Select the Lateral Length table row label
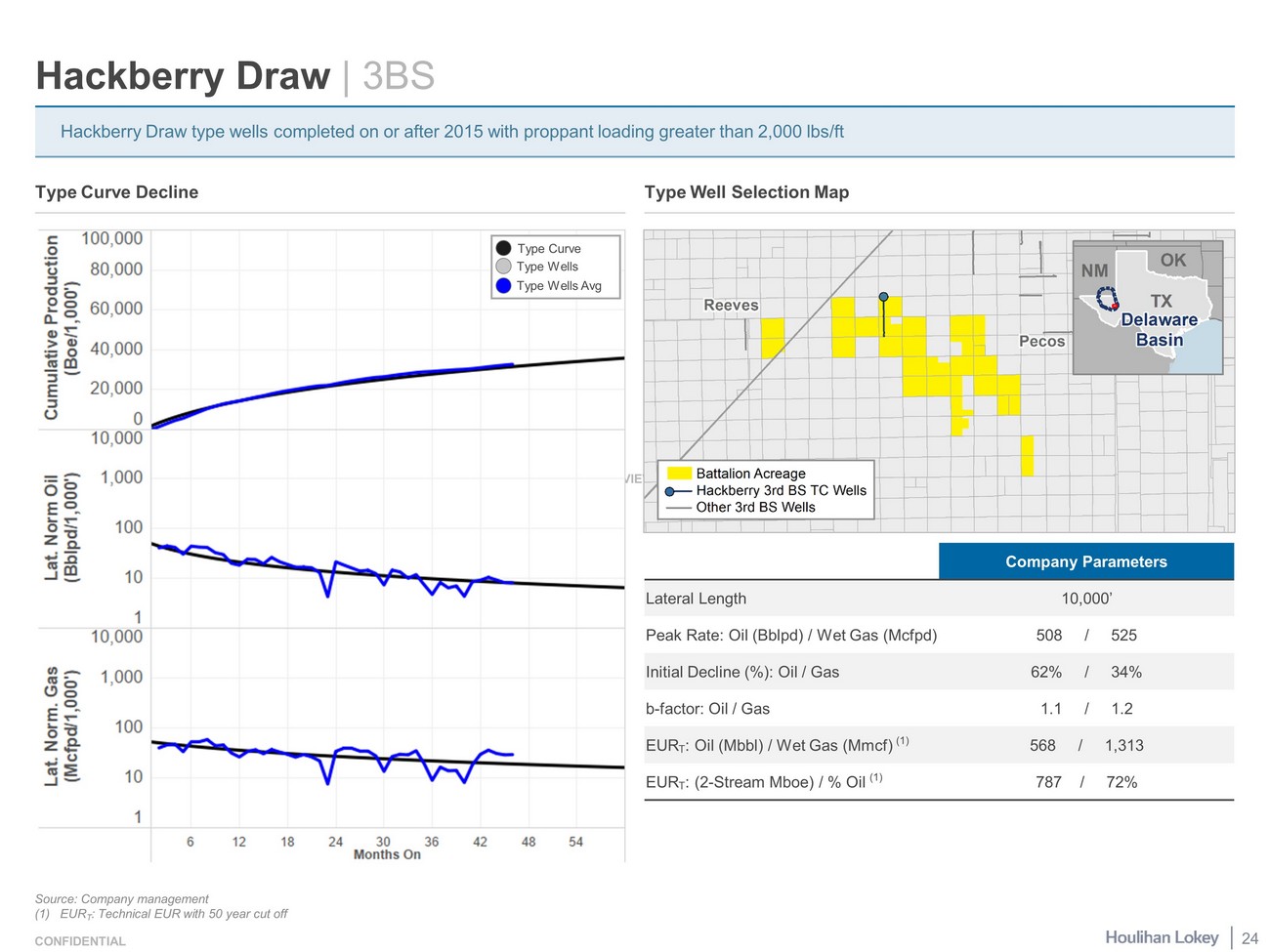 pyautogui.click(x=696, y=599)
